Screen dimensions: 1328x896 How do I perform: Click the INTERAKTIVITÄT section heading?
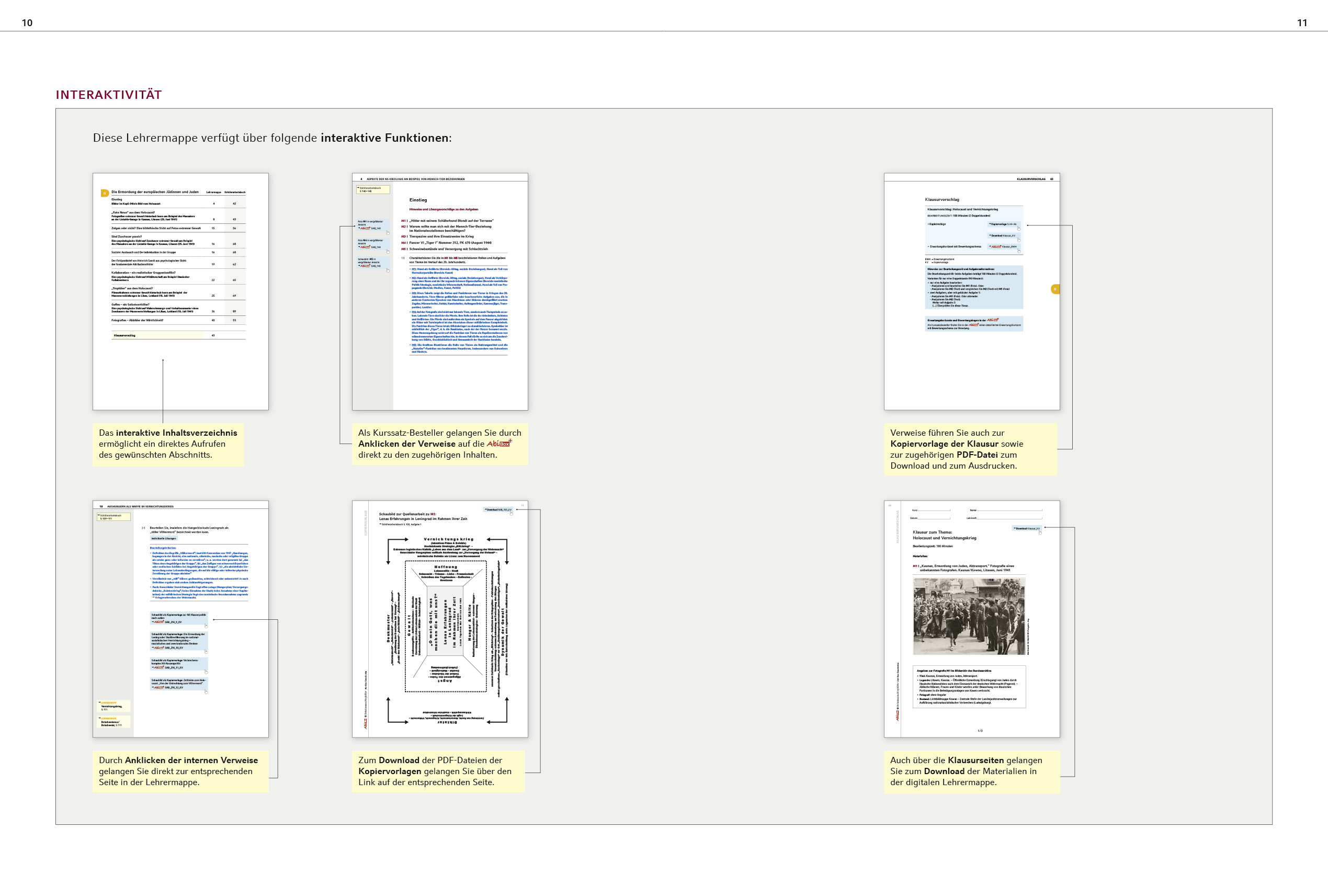(109, 95)
